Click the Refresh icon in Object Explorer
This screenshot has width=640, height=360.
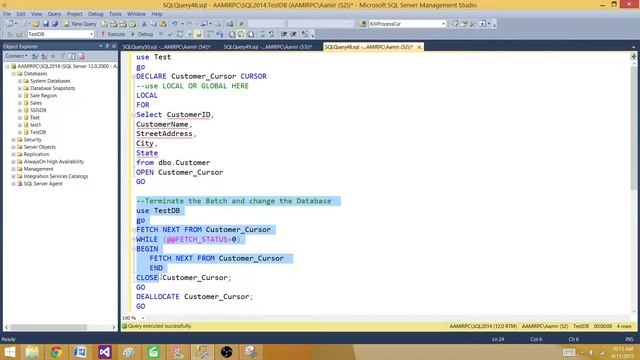72,56
